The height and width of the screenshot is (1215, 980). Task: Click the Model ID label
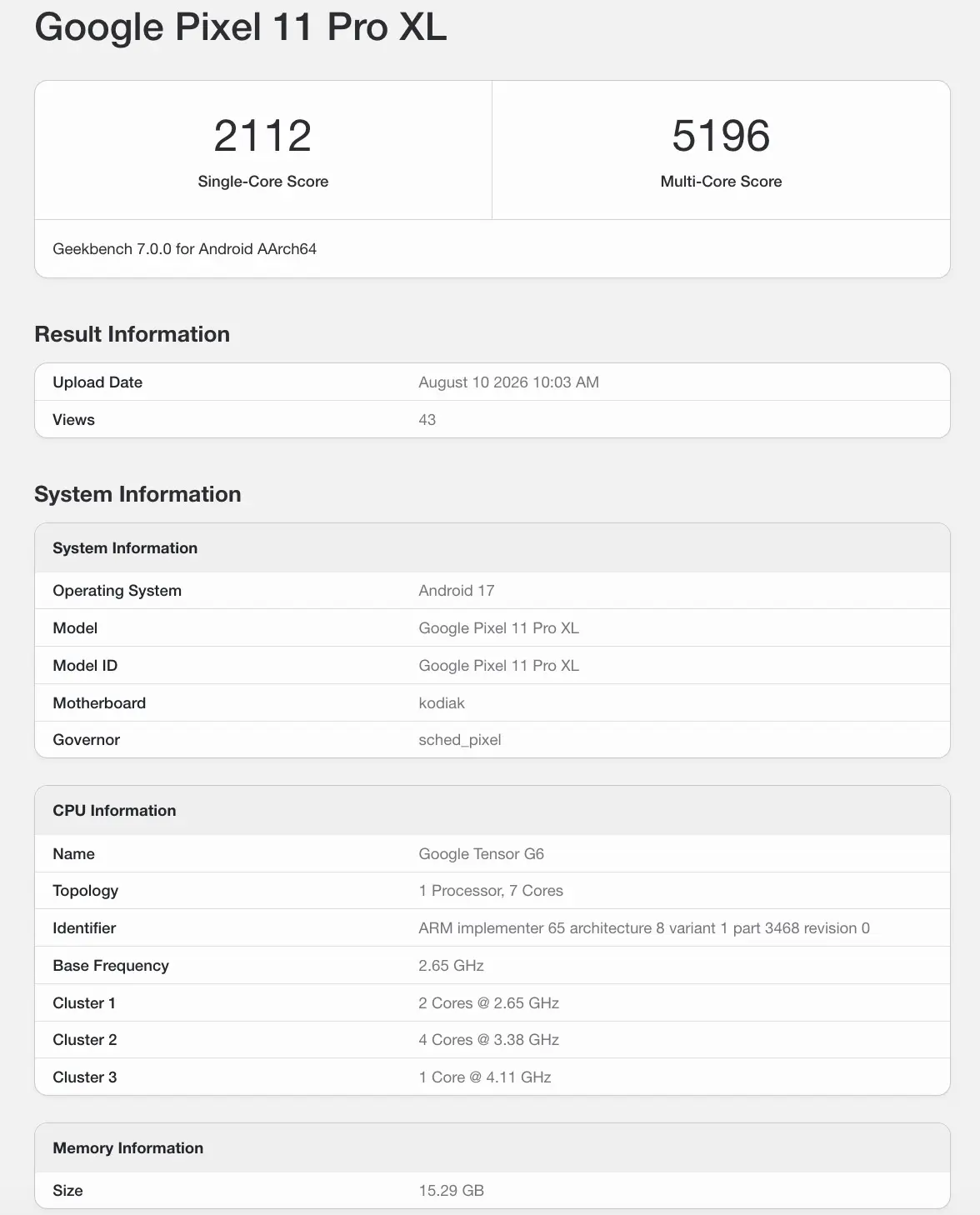(x=85, y=666)
